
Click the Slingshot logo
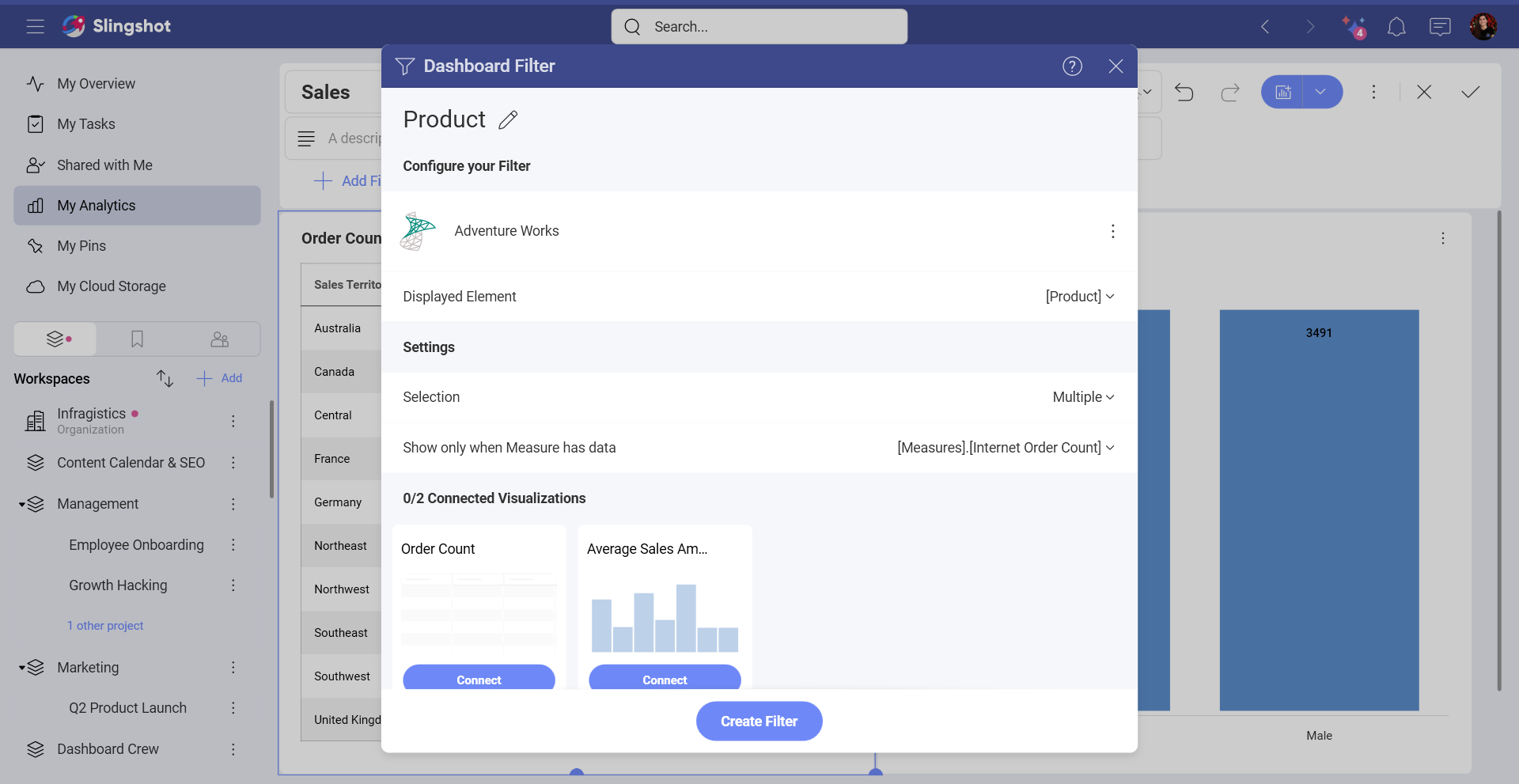coord(117,26)
